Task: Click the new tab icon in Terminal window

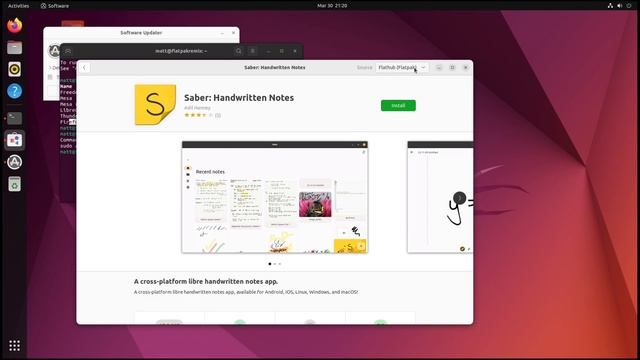Action: click(68, 51)
